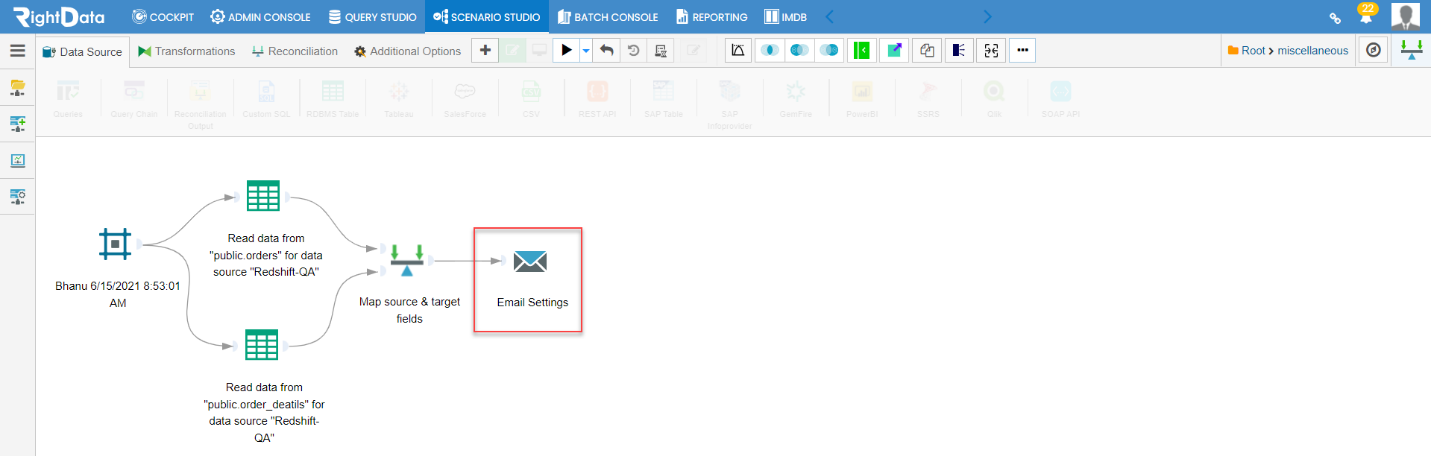1431x456 pixels.
Task: Click the plus add button in toolbar
Action: 485,50
